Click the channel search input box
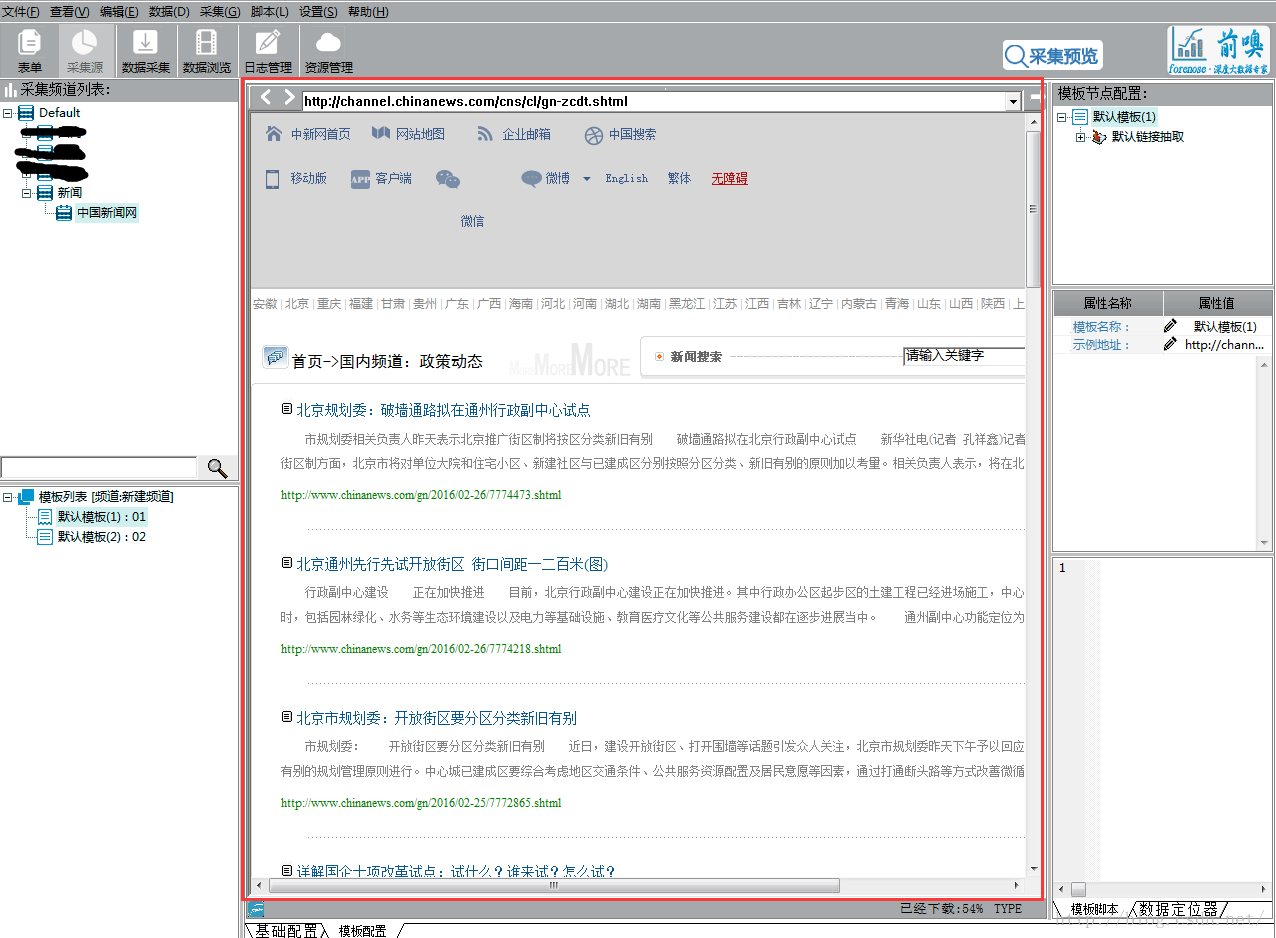This screenshot has width=1276, height=938. pos(99,467)
